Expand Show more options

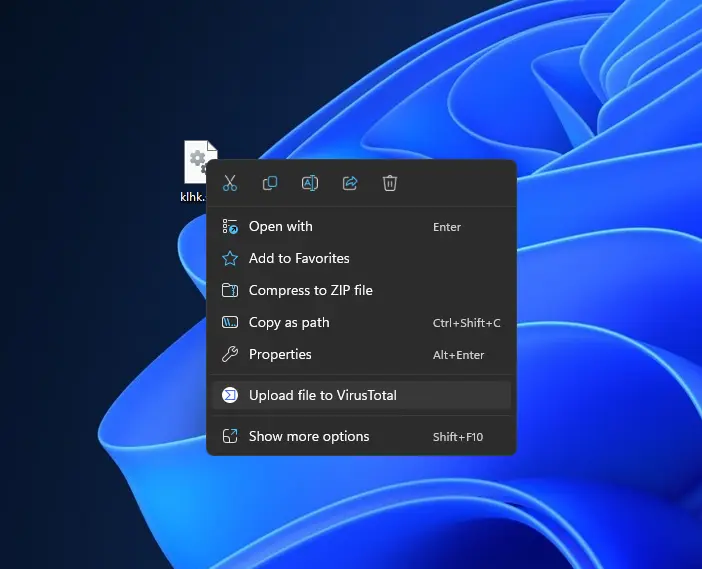361,436
